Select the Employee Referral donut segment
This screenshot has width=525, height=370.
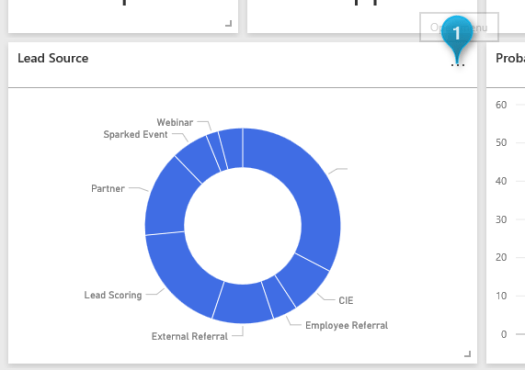coord(279,297)
